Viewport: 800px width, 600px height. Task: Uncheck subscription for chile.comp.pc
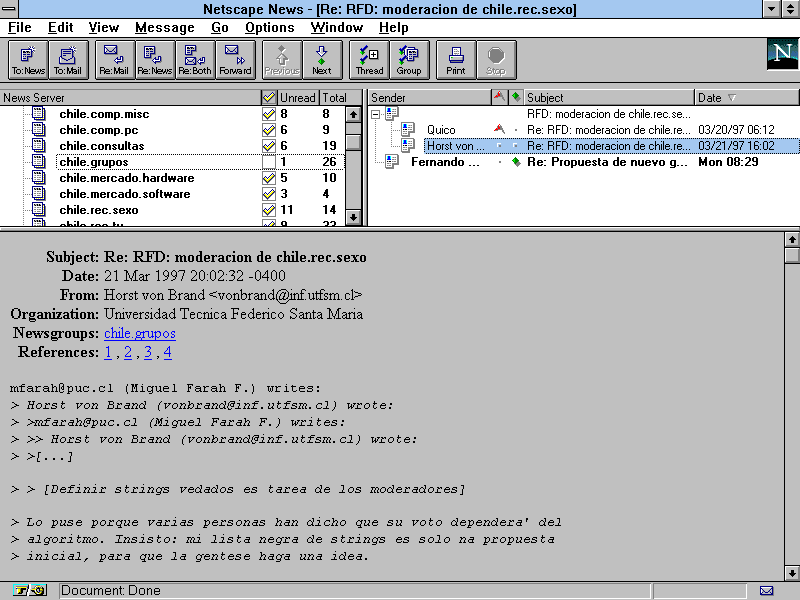(x=269, y=130)
